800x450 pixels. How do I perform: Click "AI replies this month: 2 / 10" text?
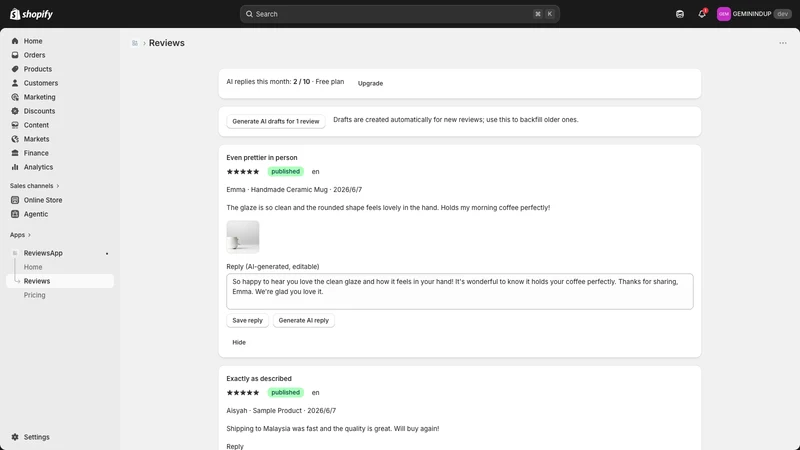coord(268,82)
